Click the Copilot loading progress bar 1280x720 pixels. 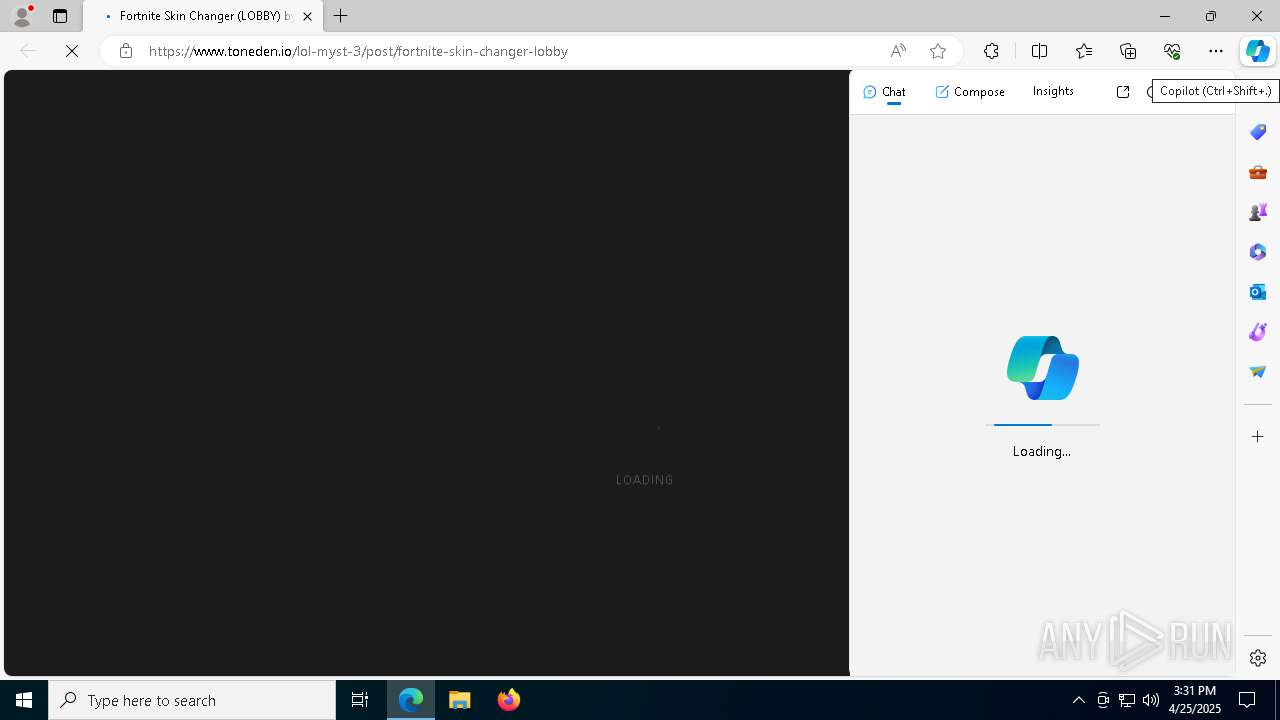(1042, 425)
